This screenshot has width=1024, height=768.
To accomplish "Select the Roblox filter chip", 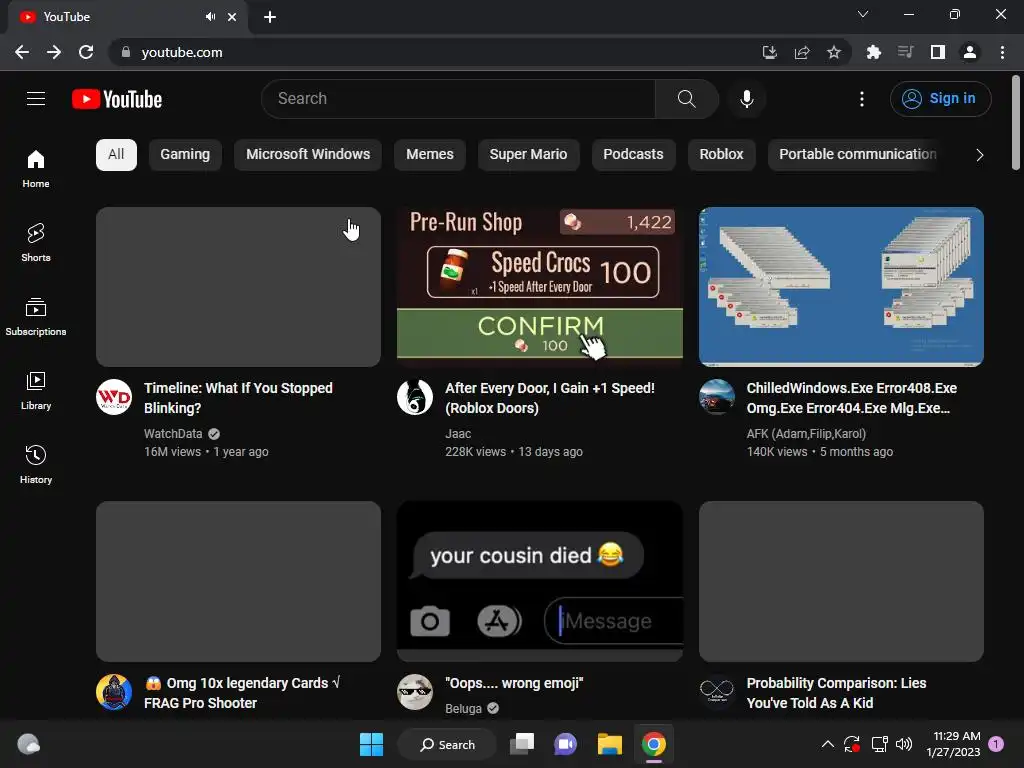I will 721,155.
